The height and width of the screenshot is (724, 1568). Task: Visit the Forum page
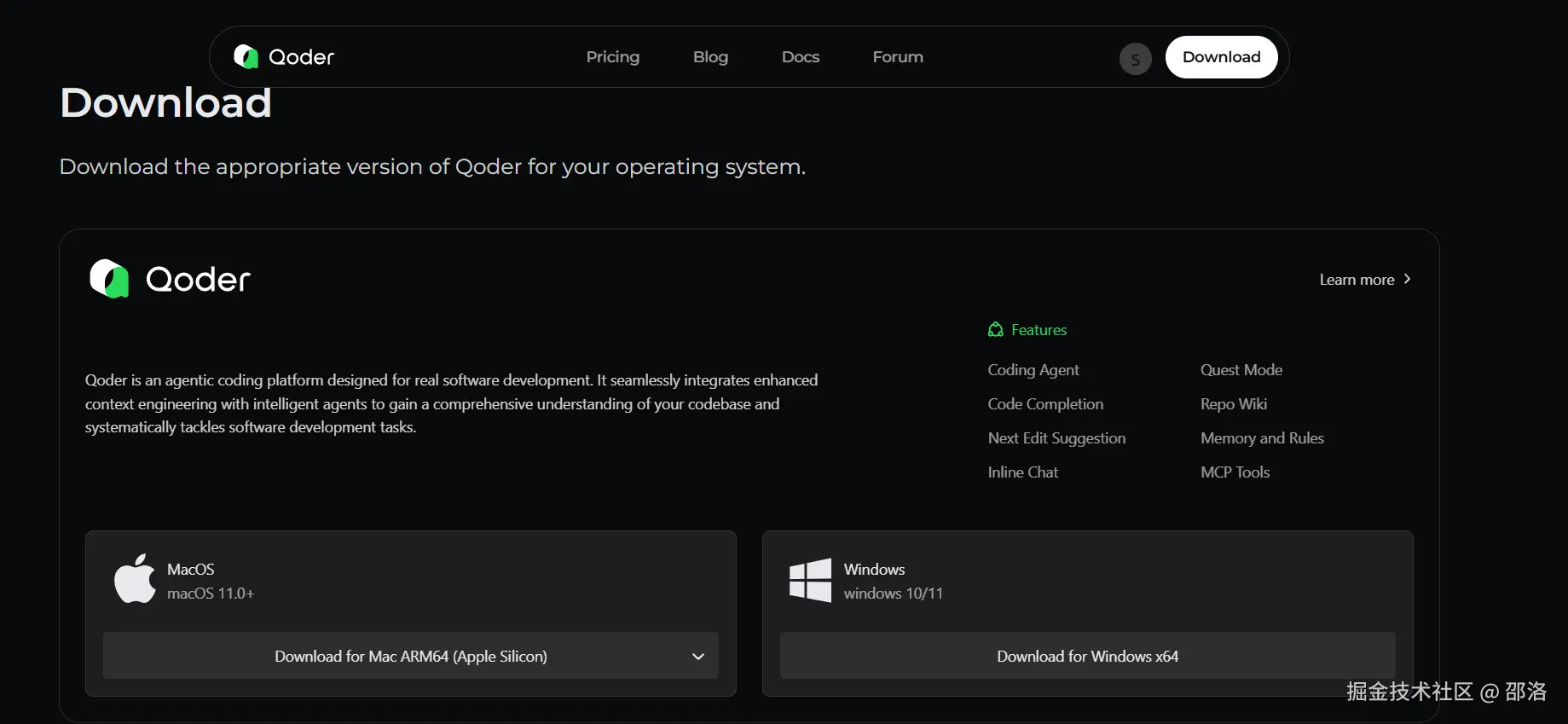tap(898, 57)
